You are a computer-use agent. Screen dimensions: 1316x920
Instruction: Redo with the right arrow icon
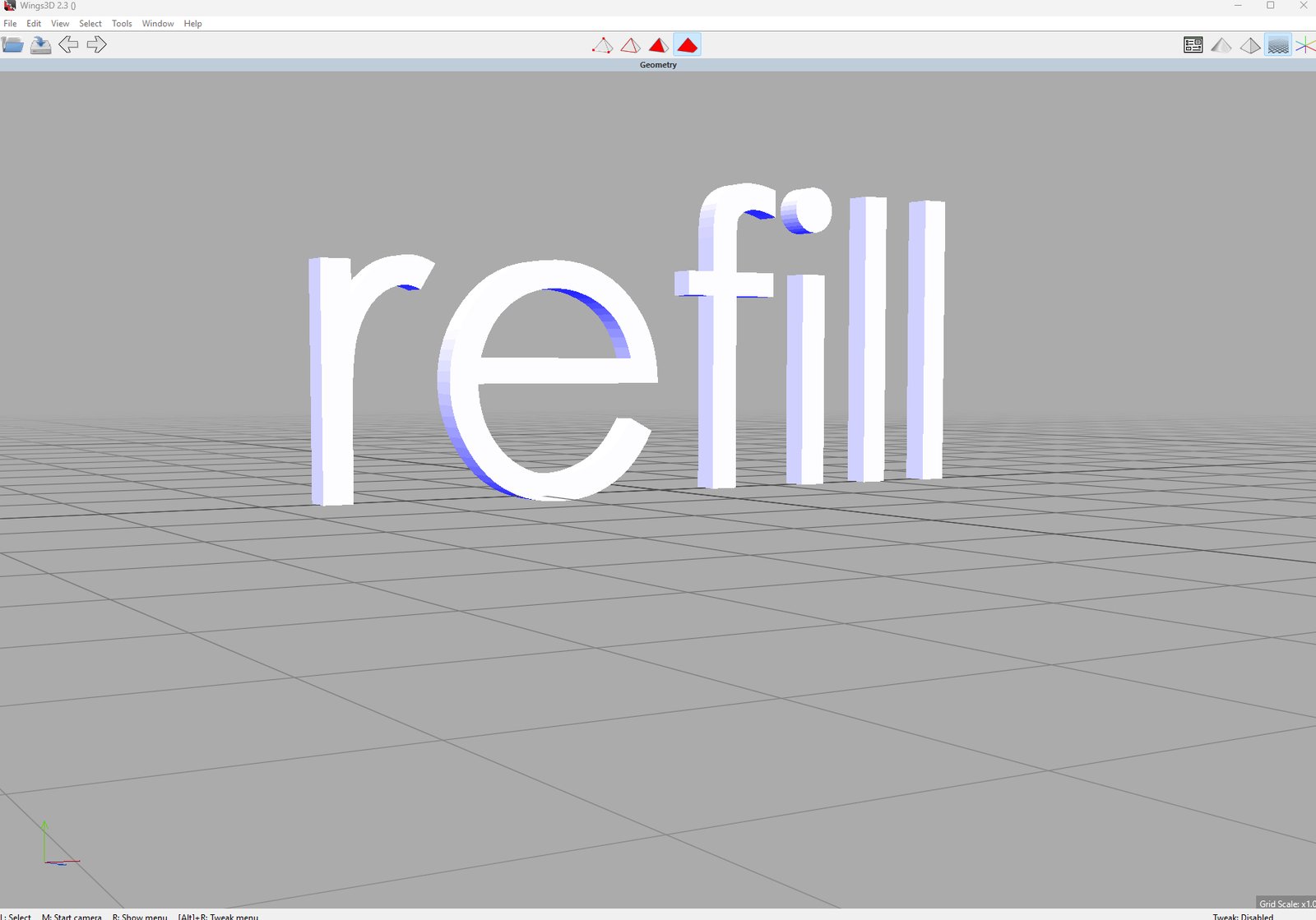pyautogui.click(x=96, y=45)
